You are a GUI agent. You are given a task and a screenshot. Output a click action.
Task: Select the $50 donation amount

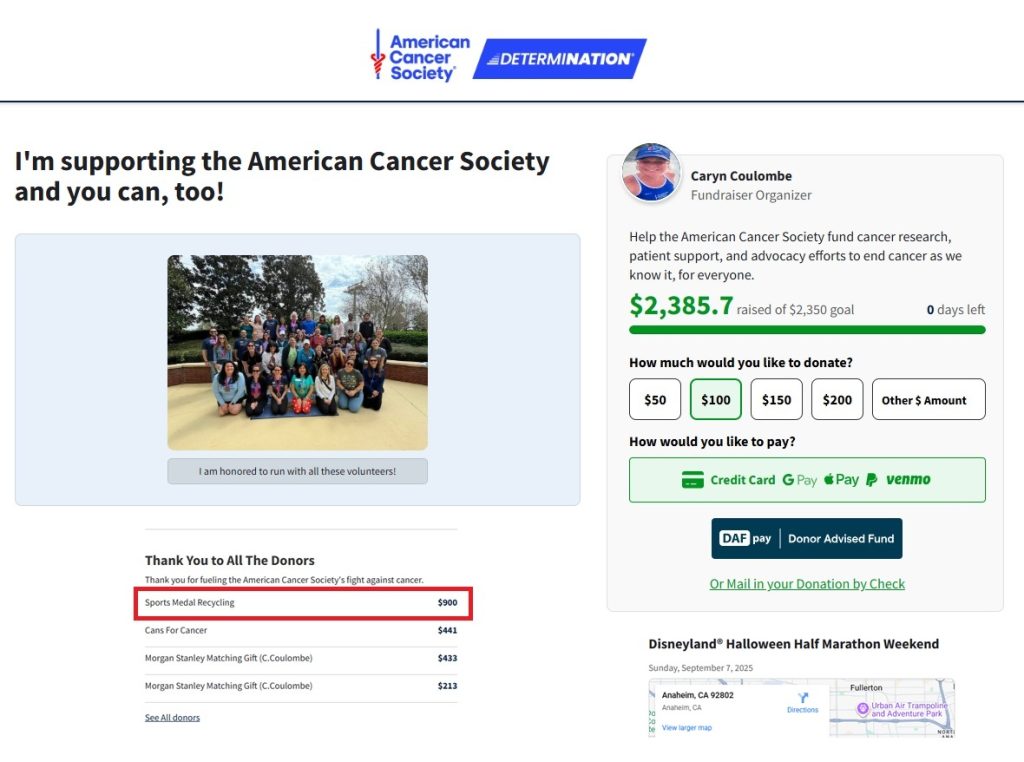pyautogui.click(x=655, y=400)
